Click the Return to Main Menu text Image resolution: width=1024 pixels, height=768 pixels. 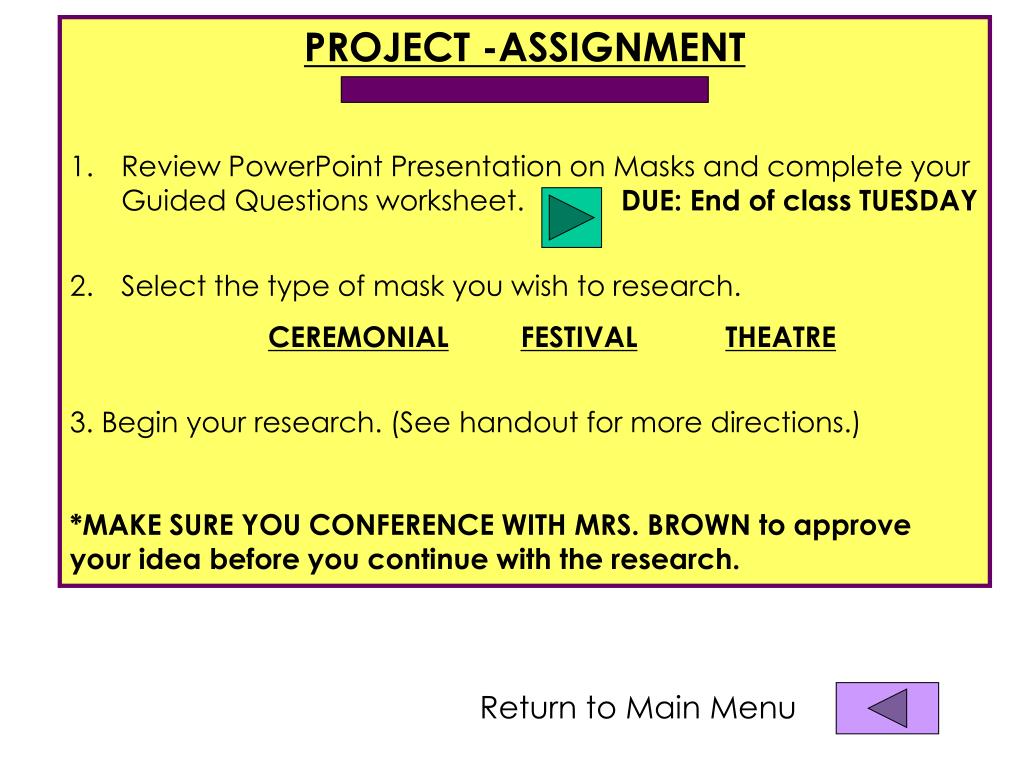(x=637, y=707)
